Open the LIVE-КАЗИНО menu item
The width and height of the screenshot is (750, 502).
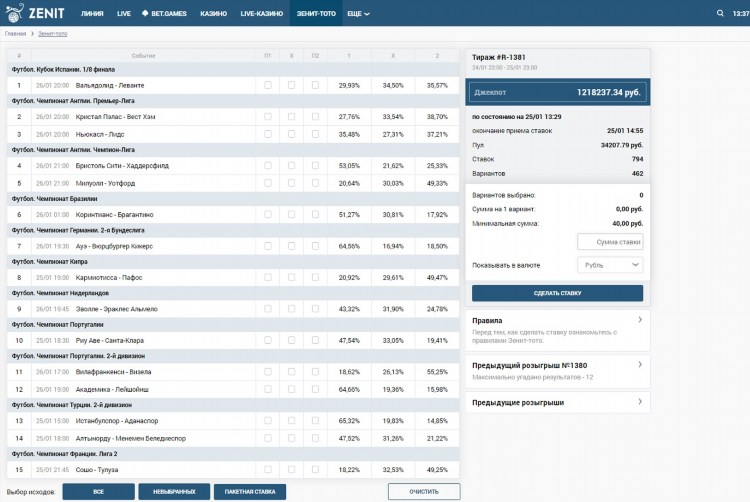click(x=262, y=13)
